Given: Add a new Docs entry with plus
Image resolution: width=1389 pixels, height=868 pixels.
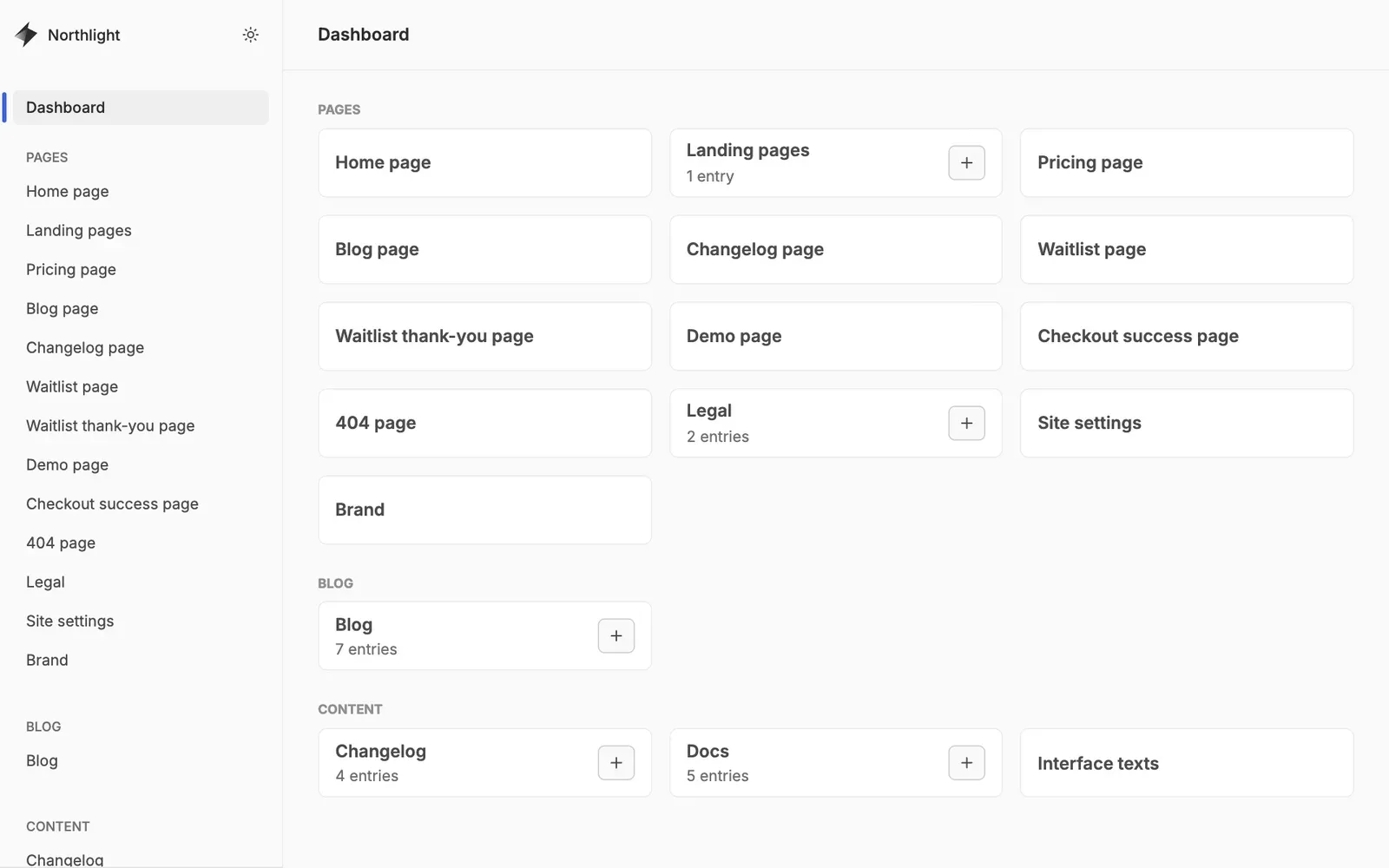Looking at the screenshot, I should tap(966, 763).
